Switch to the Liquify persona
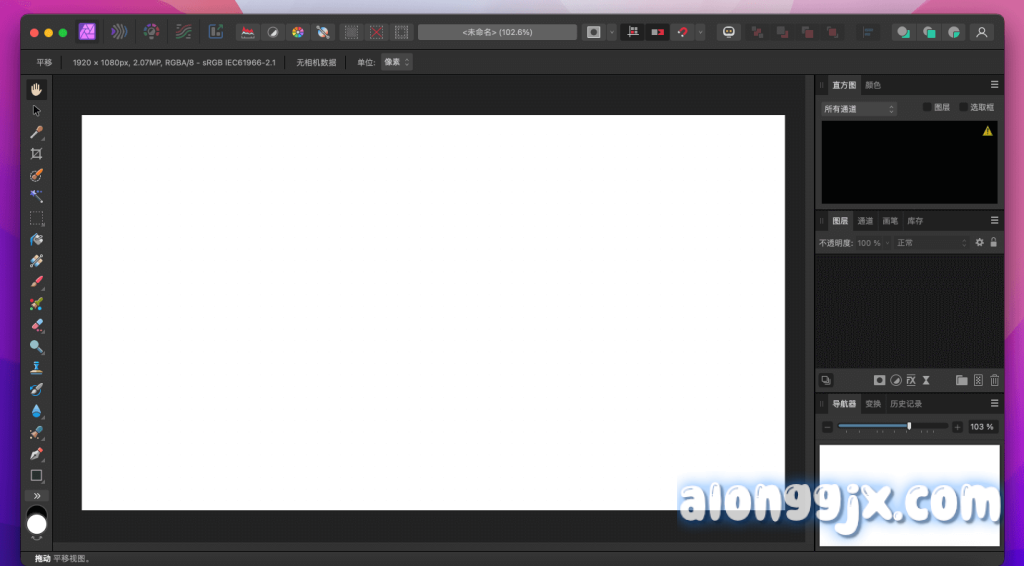 tap(119, 32)
